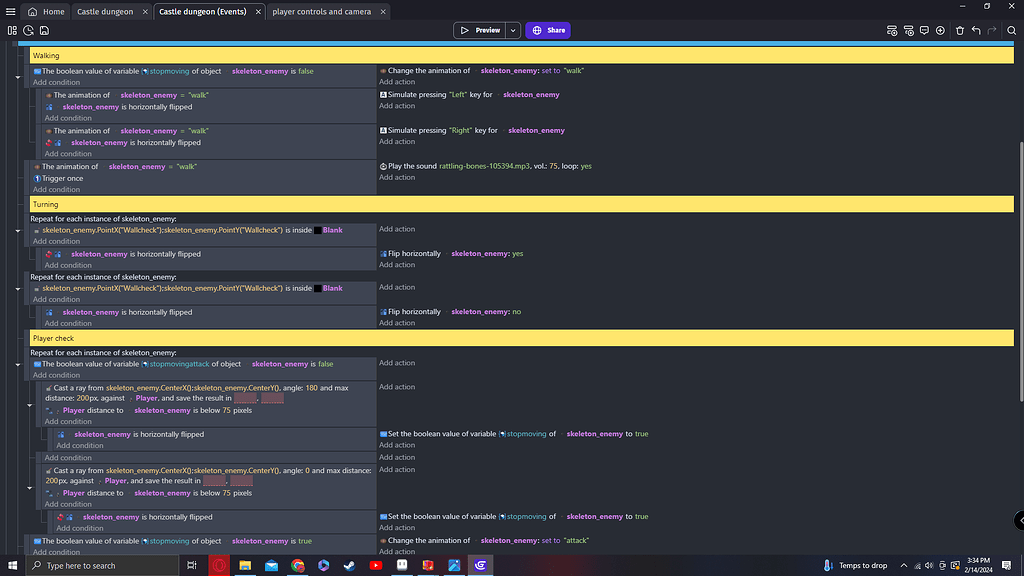Click the globe icon on Share button
The image size is (1024, 576).
point(537,30)
